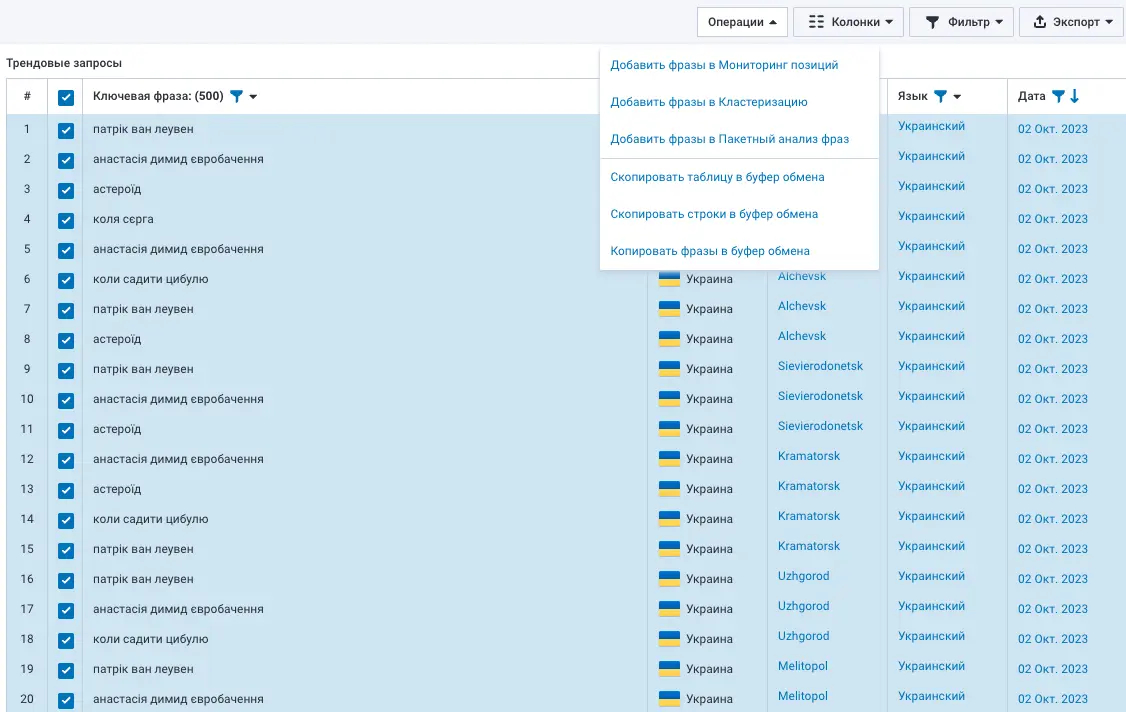The image size is (1126, 712).
Task: Click the phrase астероїд in row 3
Action: point(117,189)
